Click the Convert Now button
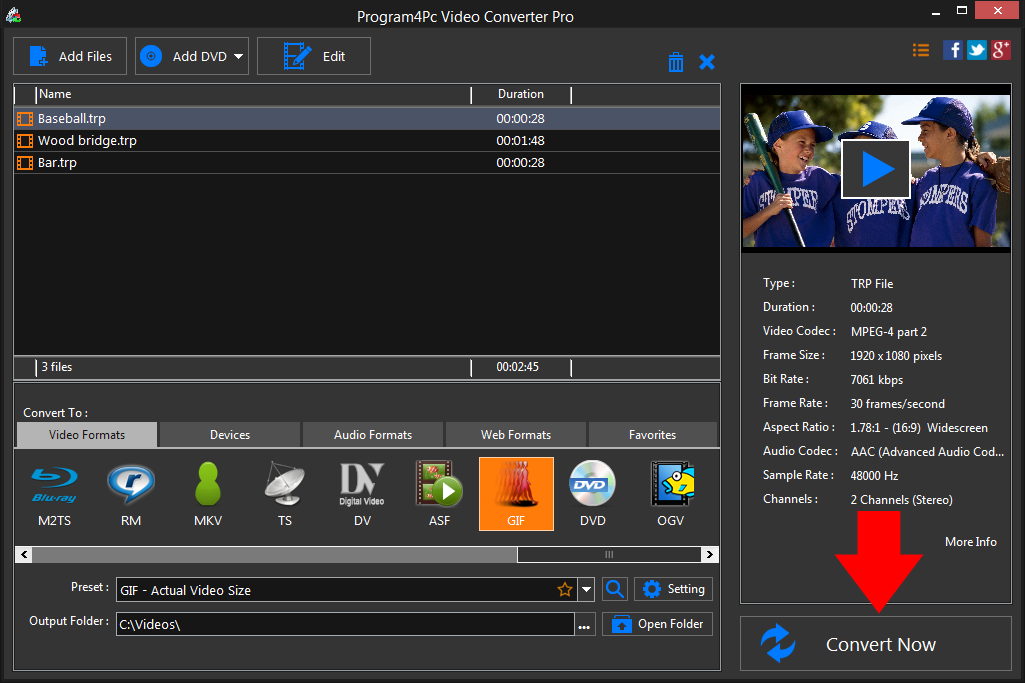This screenshot has height=683, width=1025. pyautogui.click(x=876, y=643)
